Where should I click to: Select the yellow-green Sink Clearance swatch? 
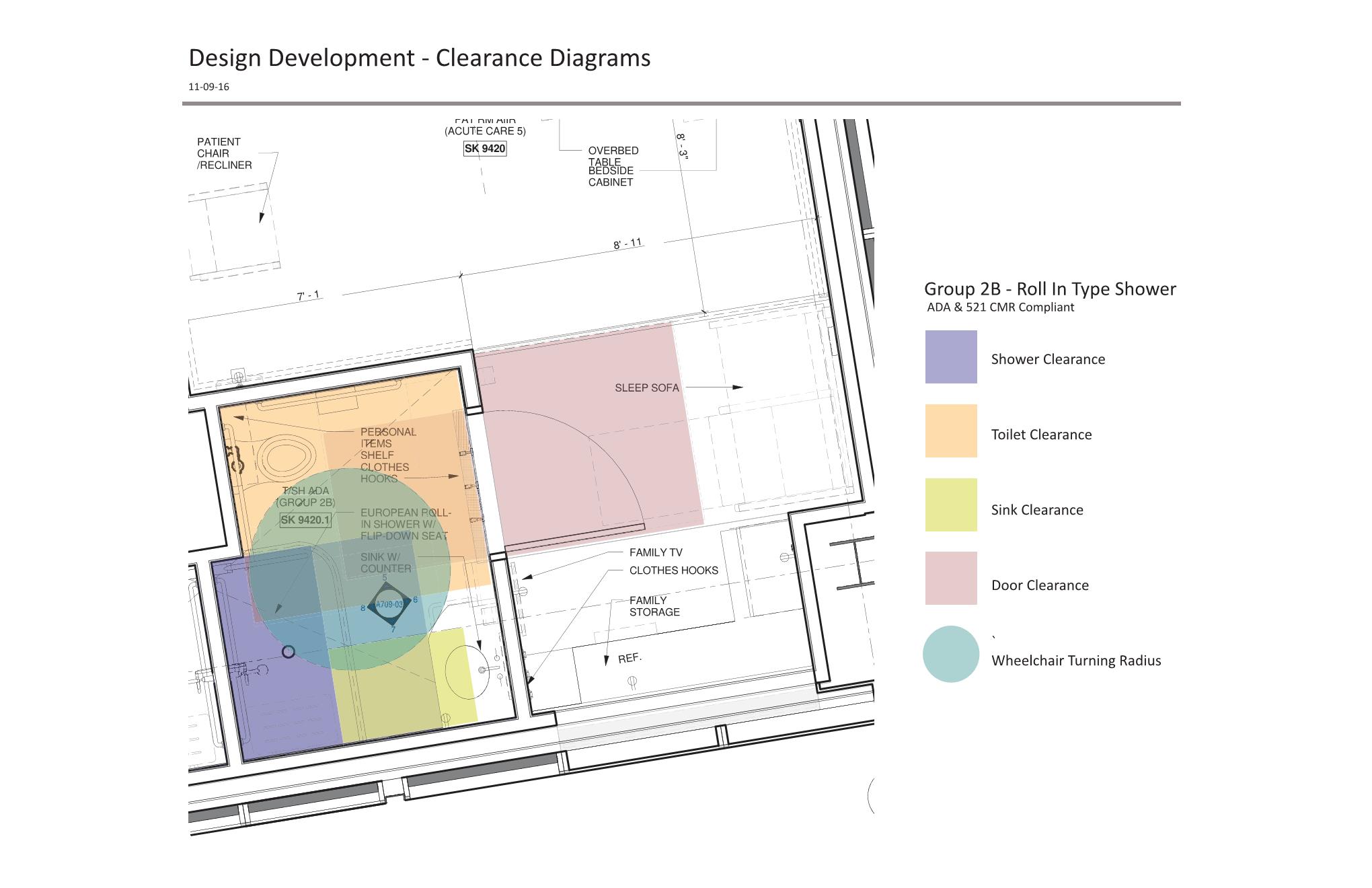coord(950,505)
